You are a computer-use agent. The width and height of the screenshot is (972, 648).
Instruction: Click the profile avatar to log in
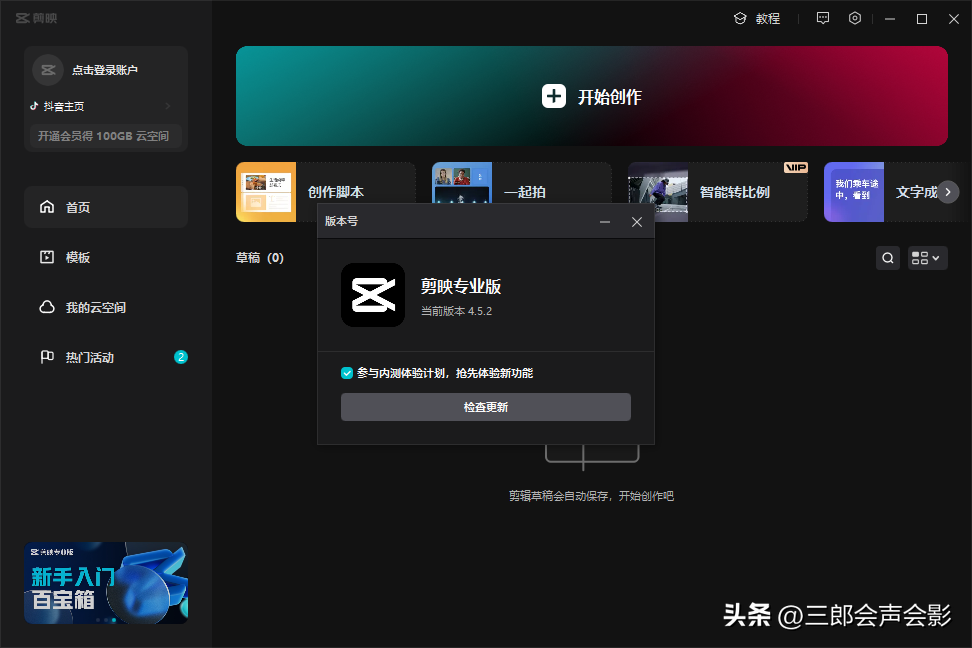coord(48,70)
